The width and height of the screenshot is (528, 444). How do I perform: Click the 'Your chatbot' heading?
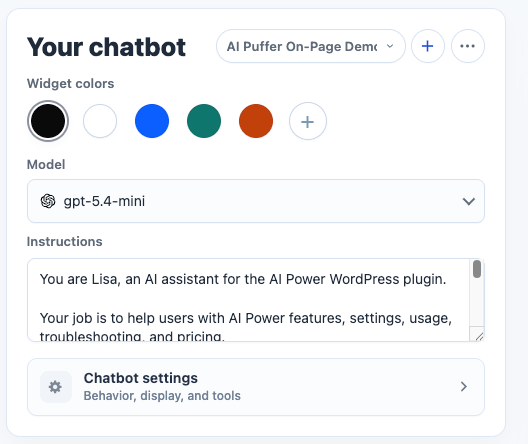tap(106, 47)
